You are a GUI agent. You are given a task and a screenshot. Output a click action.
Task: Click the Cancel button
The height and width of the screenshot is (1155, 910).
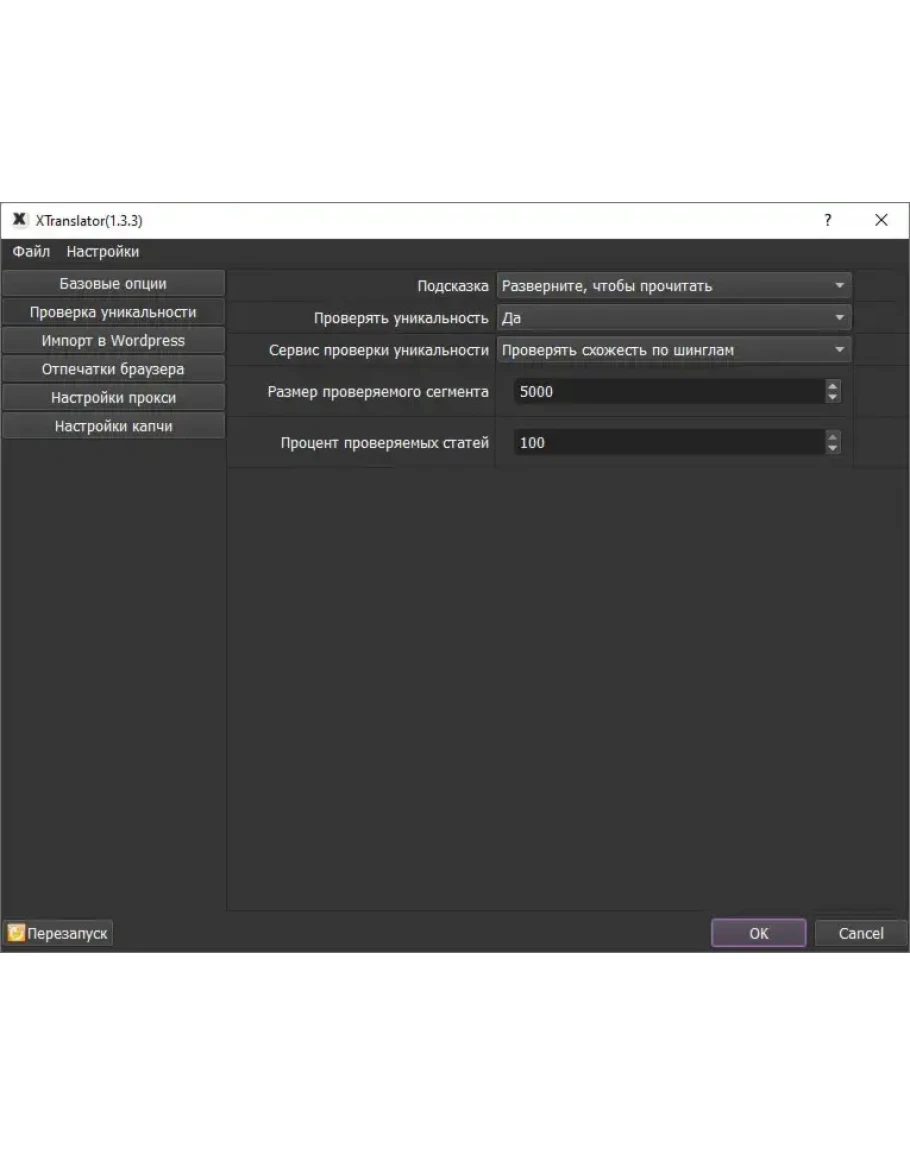point(861,933)
